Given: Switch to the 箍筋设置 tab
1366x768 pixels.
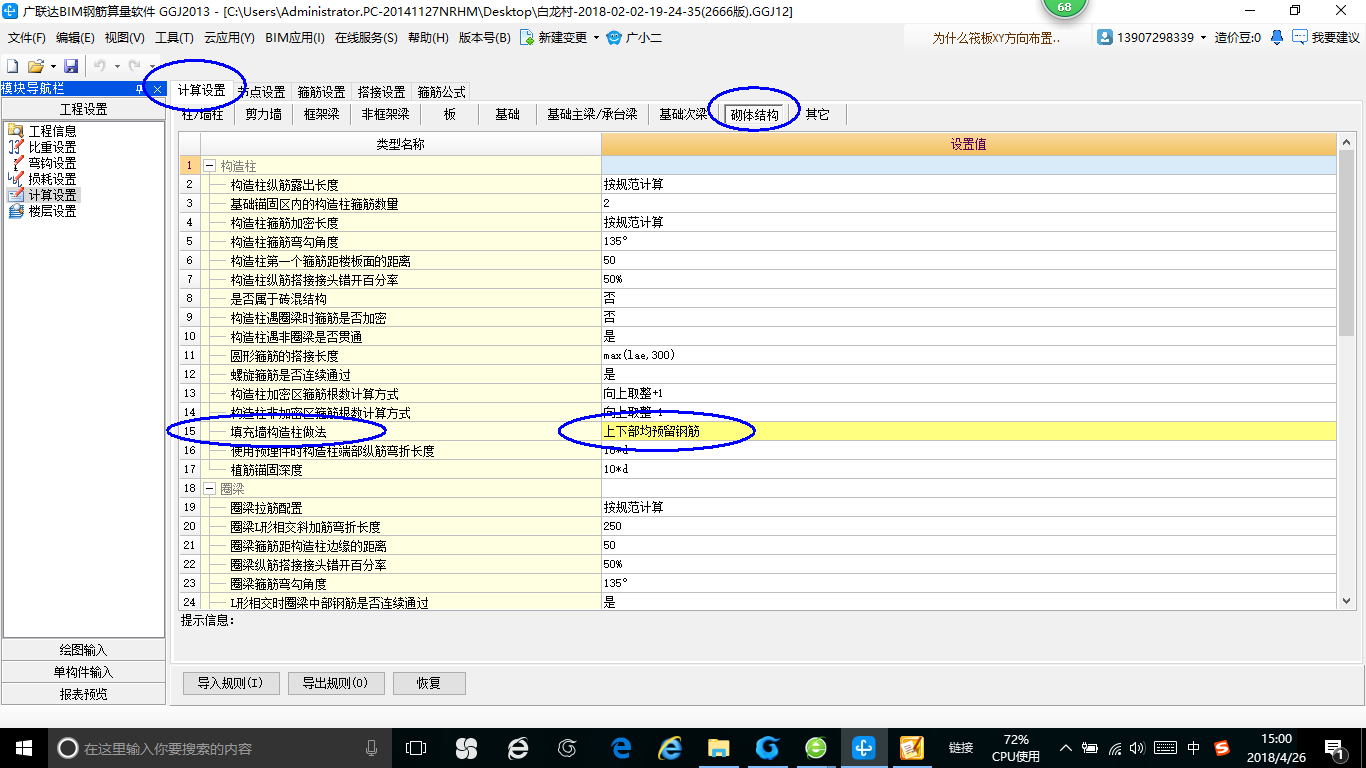Looking at the screenshot, I should click(x=321, y=91).
